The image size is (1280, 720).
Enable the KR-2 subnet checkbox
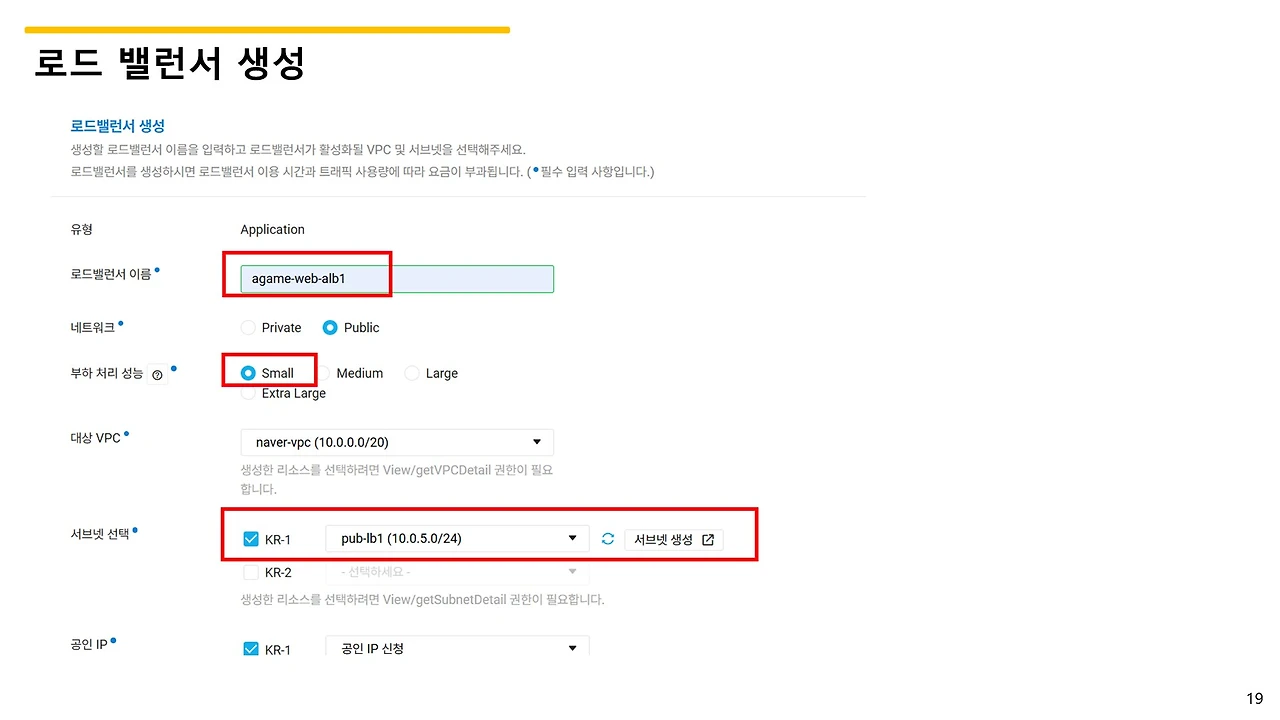pyautogui.click(x=251, y=571)
